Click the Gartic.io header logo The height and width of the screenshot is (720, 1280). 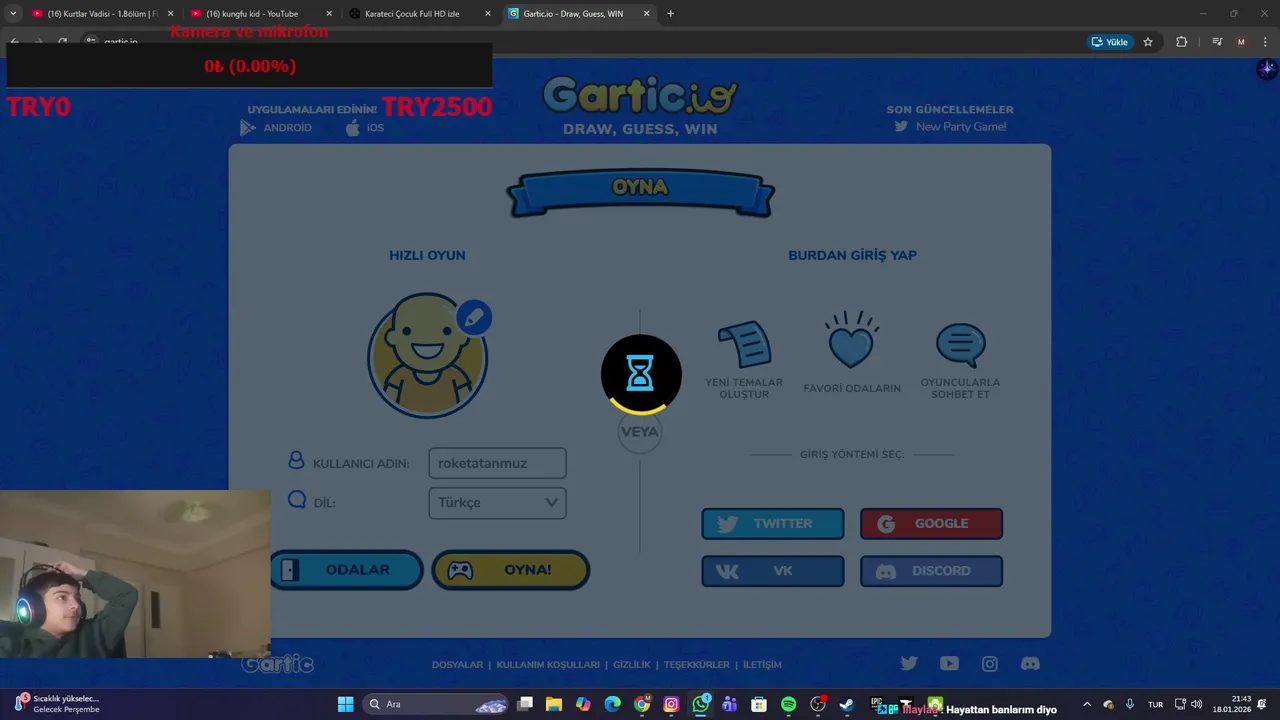point(640,97)
